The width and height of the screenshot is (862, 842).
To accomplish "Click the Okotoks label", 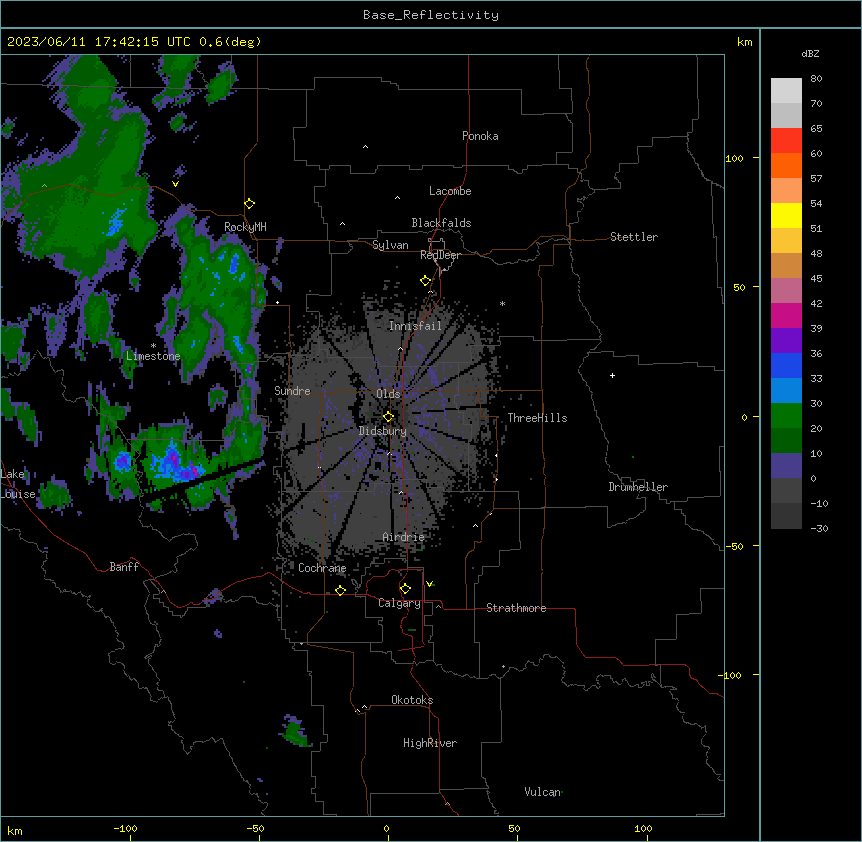I will (412, 700).
